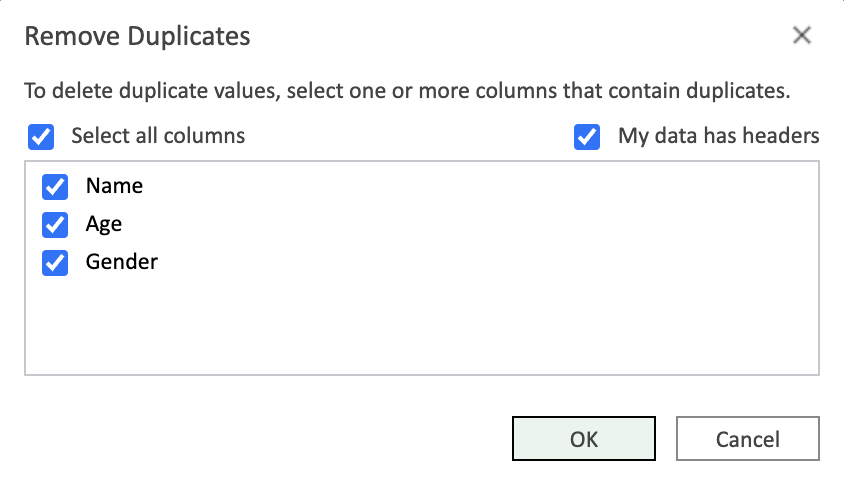This screenshot has height=484, width=844.
Task: Deselect the Age column checkbox
Action: [55, 224]
